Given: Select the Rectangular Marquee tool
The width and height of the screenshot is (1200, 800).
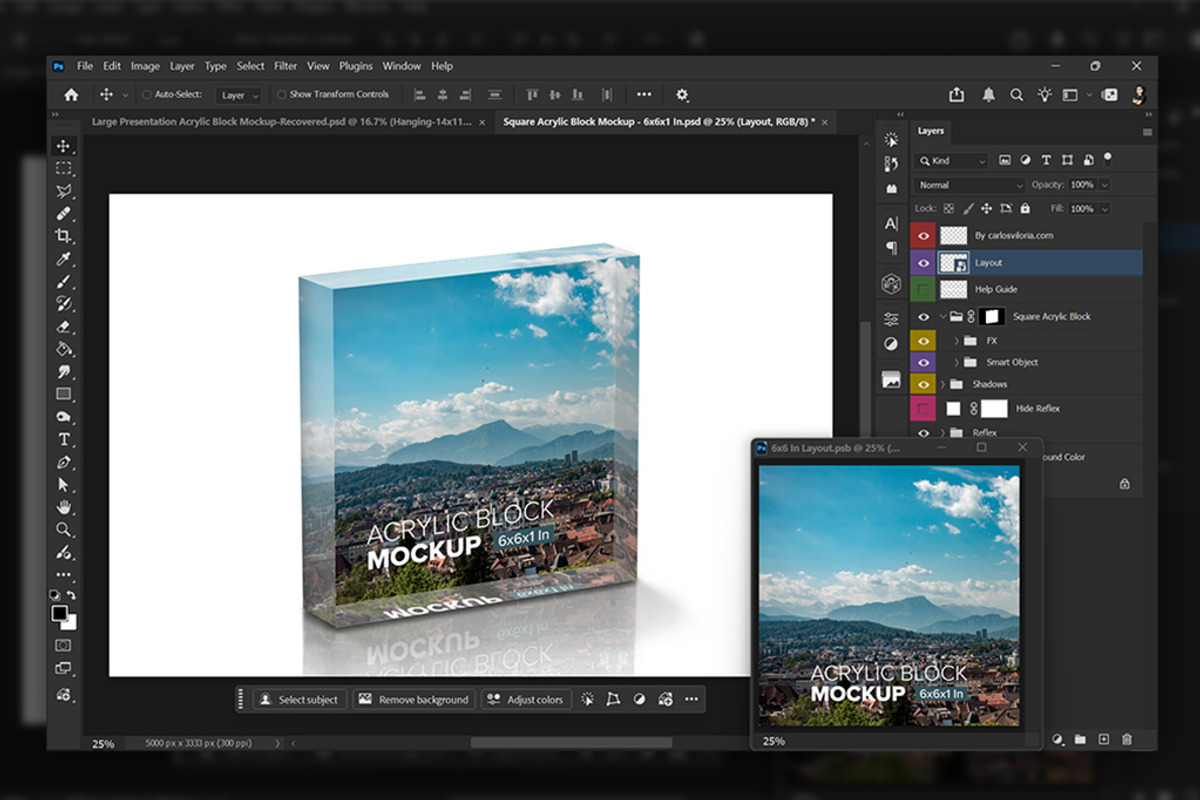Looking at the screenshot, I should (x=64, y=168).
